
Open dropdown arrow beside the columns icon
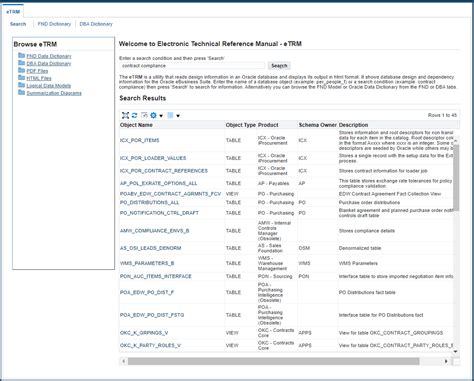pyautogui.click(x=178, y=116)
